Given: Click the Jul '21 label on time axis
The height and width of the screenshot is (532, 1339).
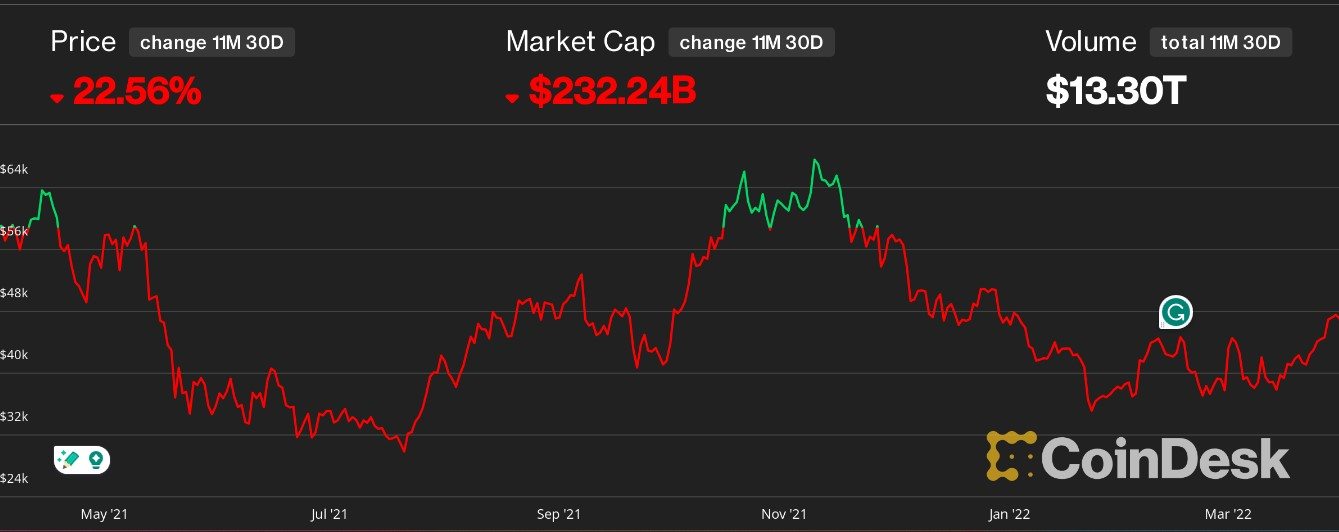Looking at the screenshot, I should point(329,515).
